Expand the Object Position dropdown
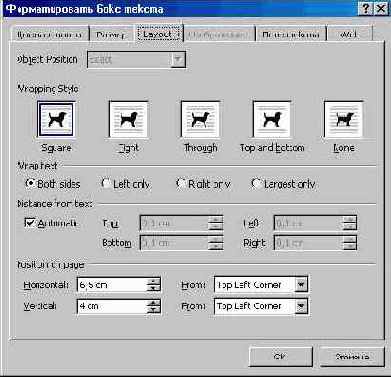The image size is (391, 377). 178,60
